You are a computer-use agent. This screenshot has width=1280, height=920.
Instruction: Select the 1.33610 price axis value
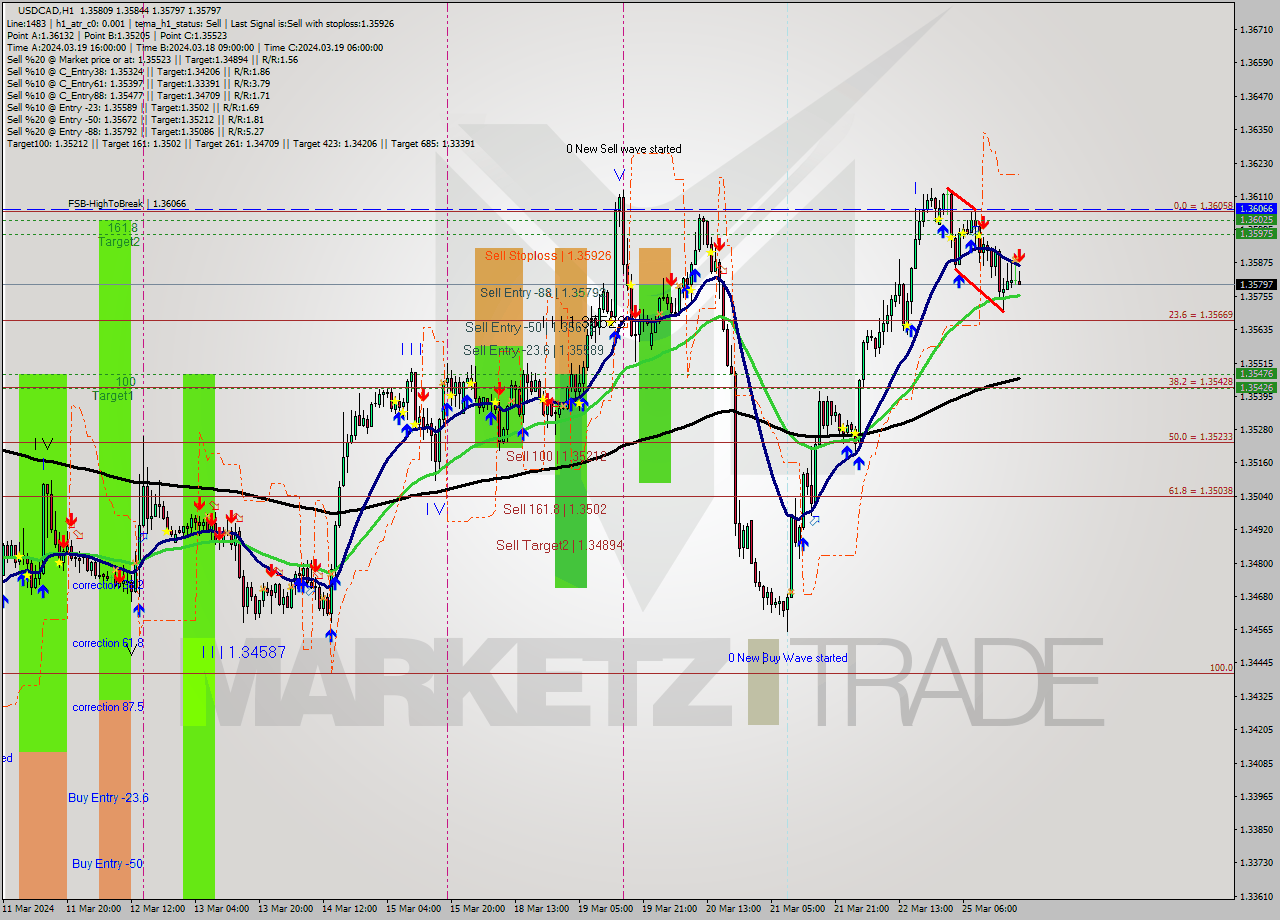point(1256,896)
